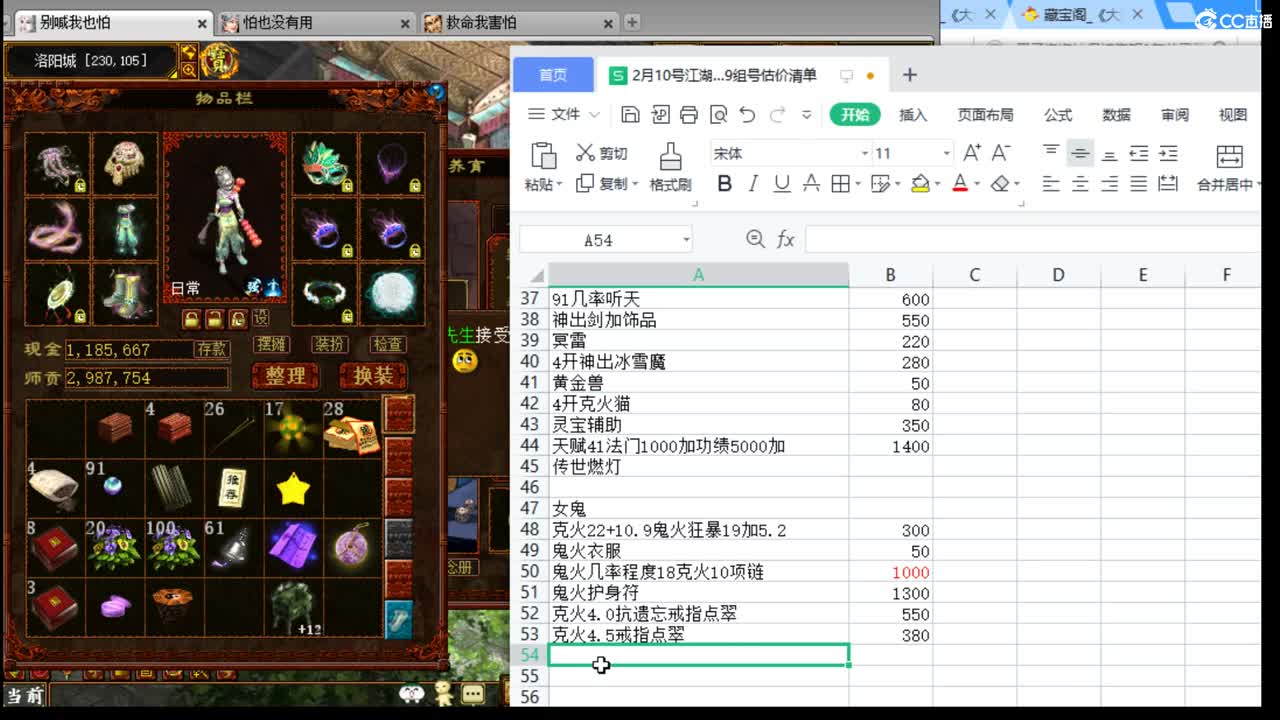
Task: Toggle italic formatting
Action: 753,183
